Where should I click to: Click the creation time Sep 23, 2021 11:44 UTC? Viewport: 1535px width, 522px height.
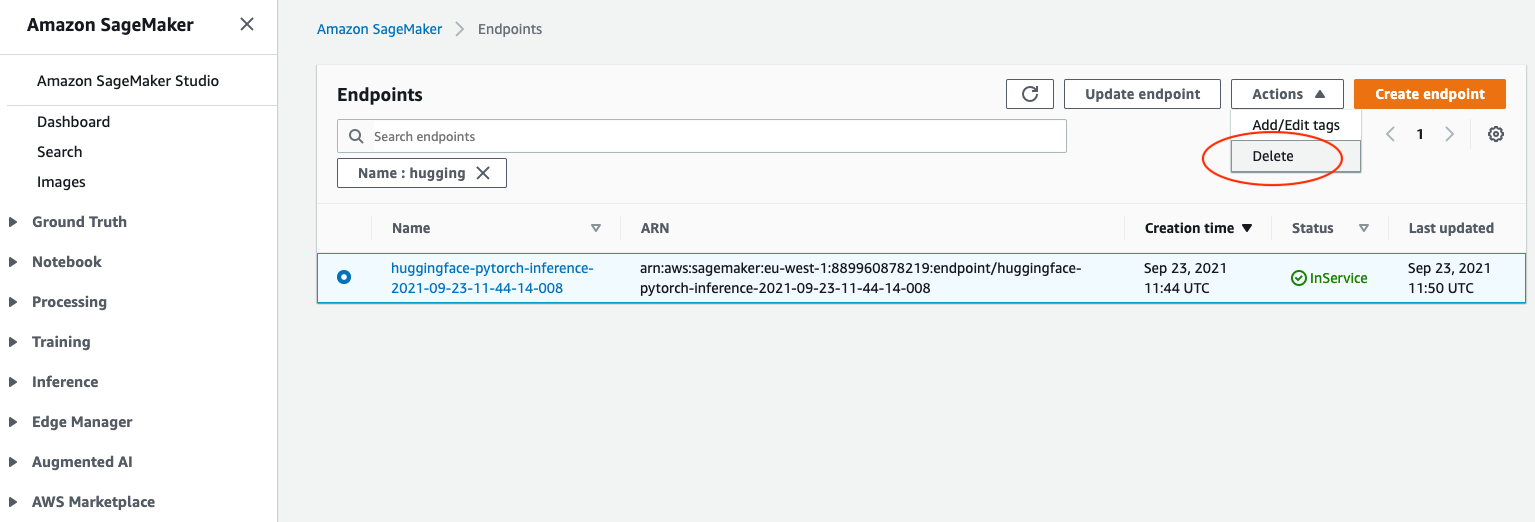(1186, 278)
